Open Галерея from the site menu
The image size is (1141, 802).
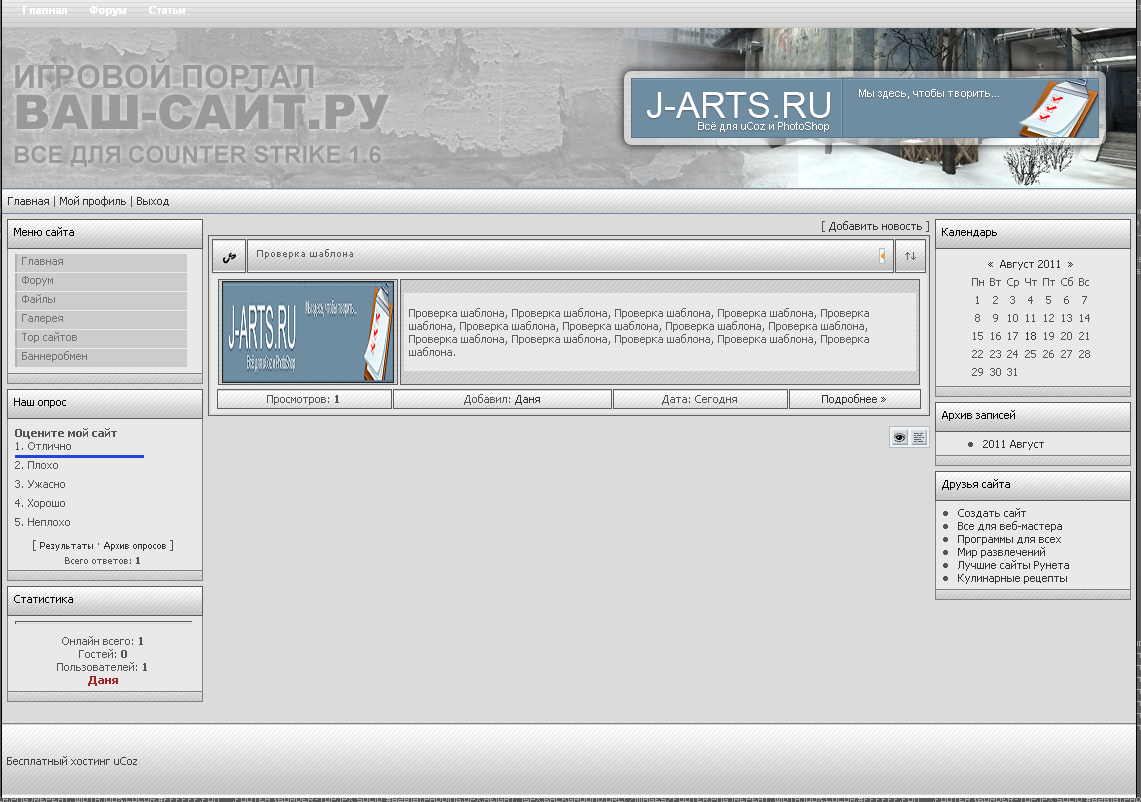pyautogui.click(x=42, y=319)
